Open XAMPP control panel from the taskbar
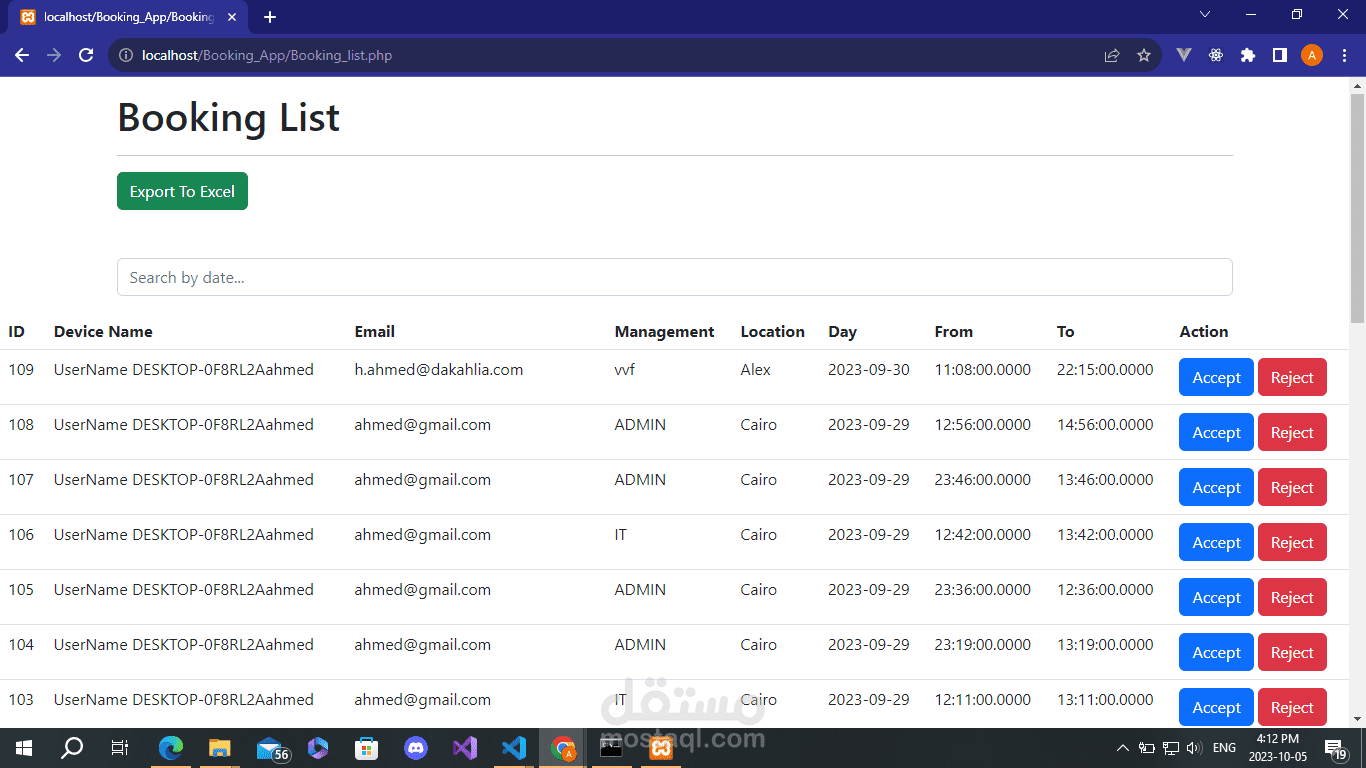This screenshot has width=1366, height=768. (660, 747)
